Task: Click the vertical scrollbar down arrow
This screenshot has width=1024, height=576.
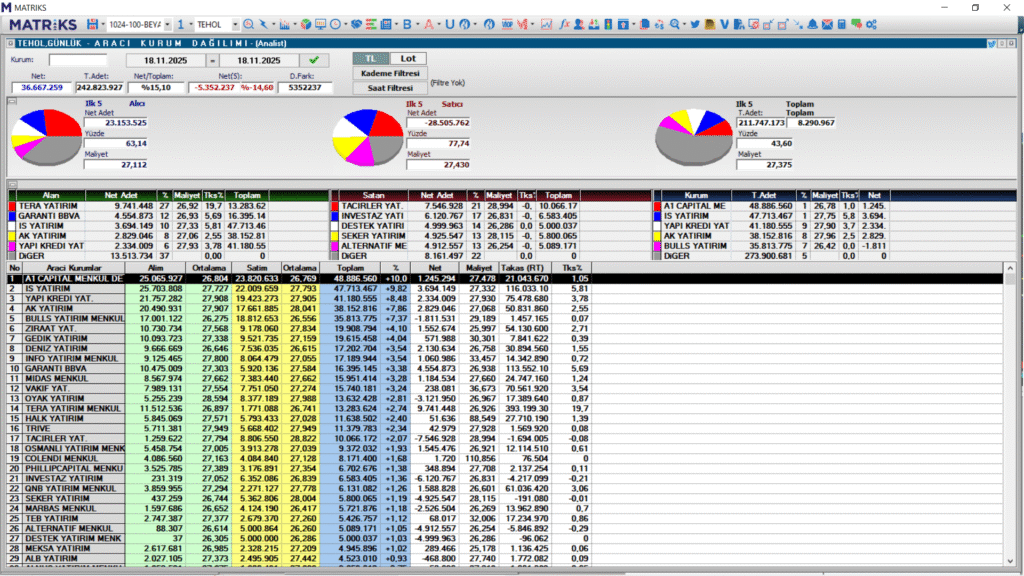Action: click(1010, 561)
